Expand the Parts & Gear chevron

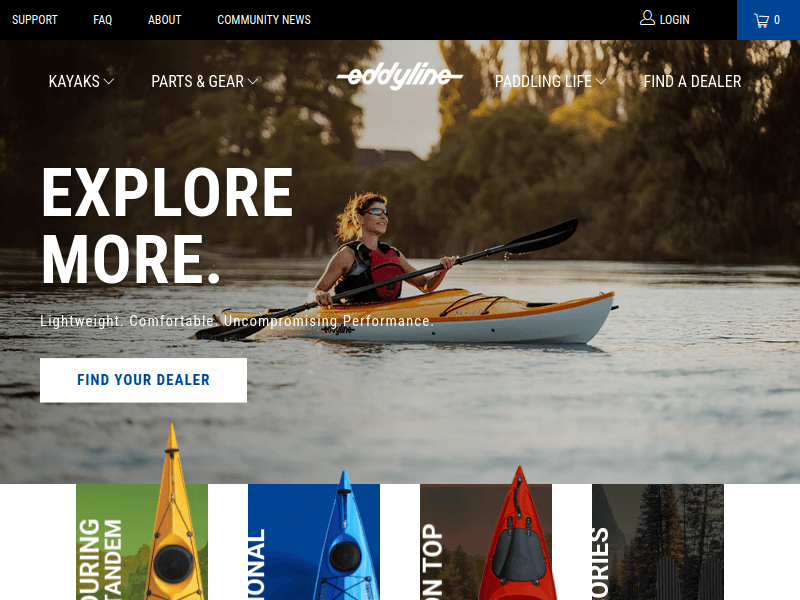pyautogui.click(x=253, y=81)
